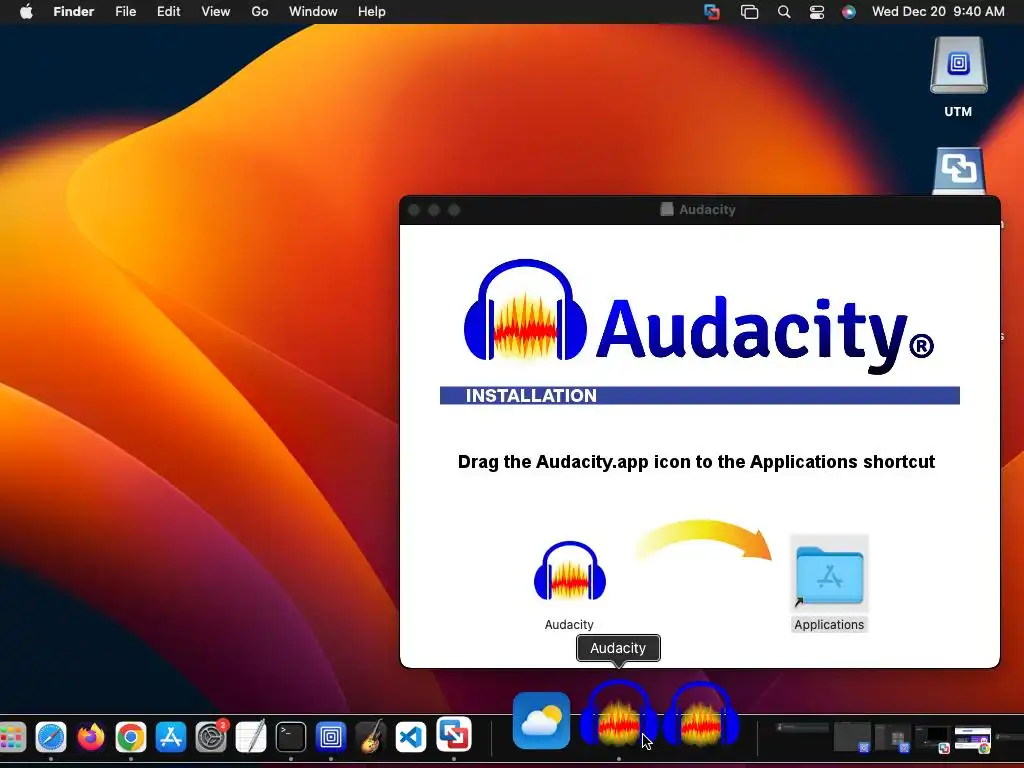Activate Siri from the menu bar
The image size is (1024, 768).
[x=848, y=12]
